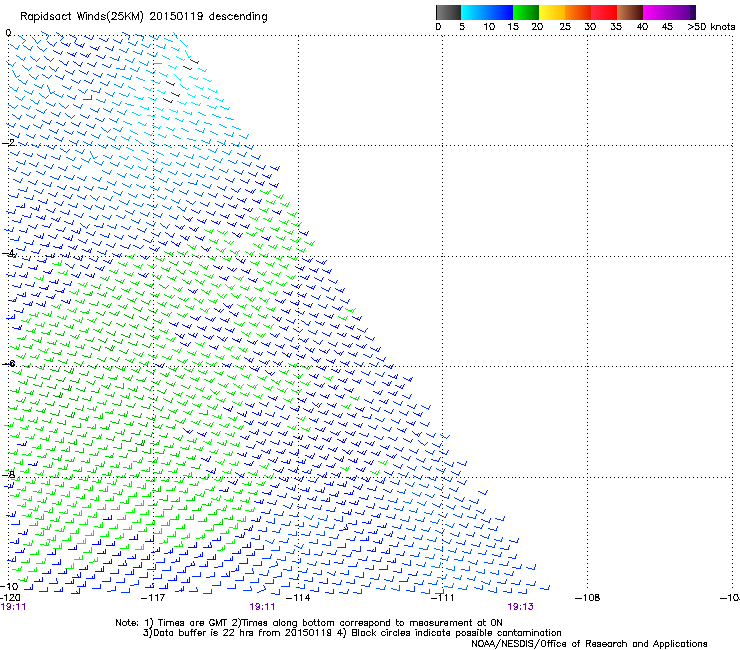Click the latitude label '-8'
This screenshot has height=650, width=740.
[x=8, y=474]
